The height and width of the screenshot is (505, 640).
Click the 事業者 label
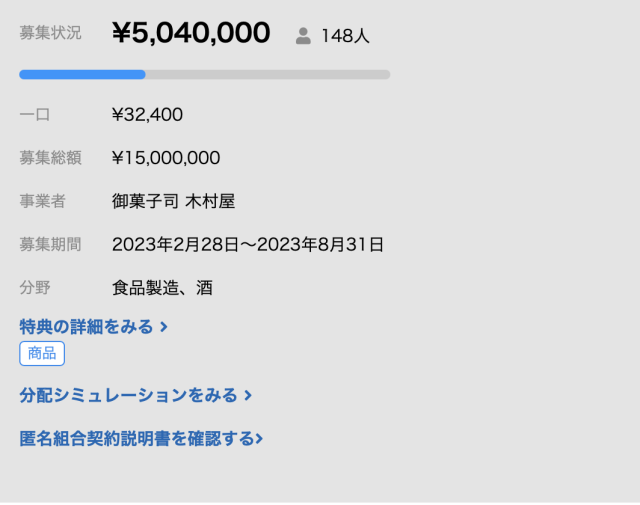pyautogui.click(x=42, y=201)
